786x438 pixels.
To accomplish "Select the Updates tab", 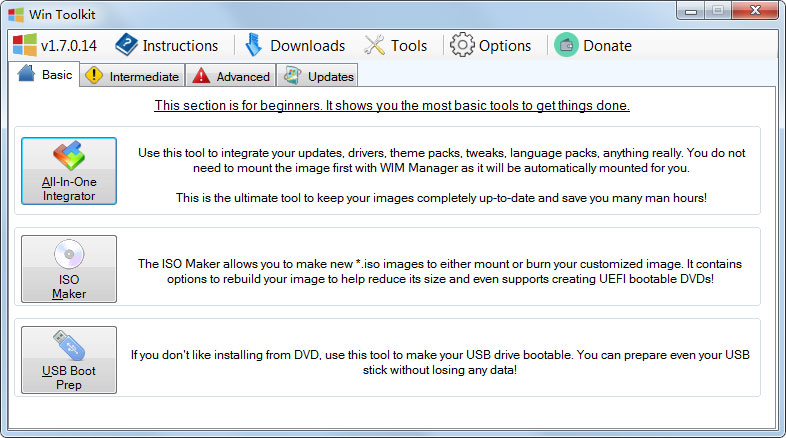I will point(318,76).
